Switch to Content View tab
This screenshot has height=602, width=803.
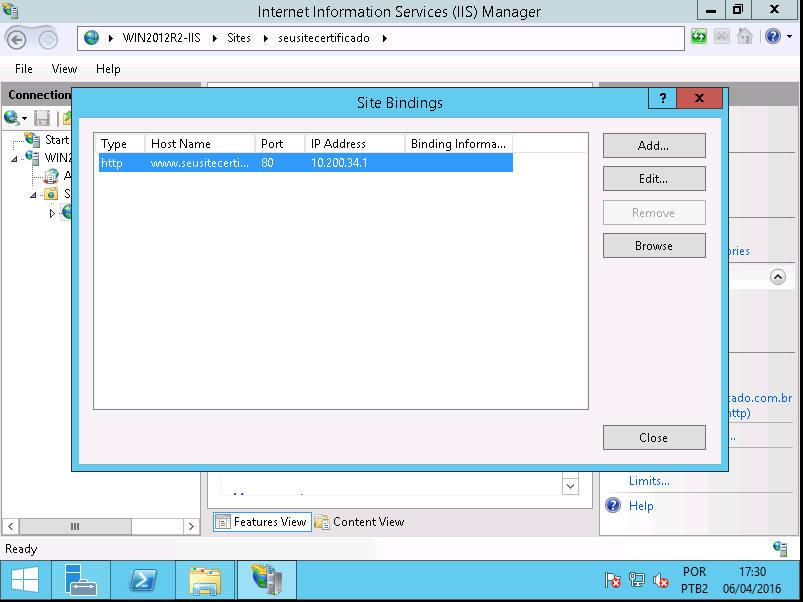coord(360,522)
